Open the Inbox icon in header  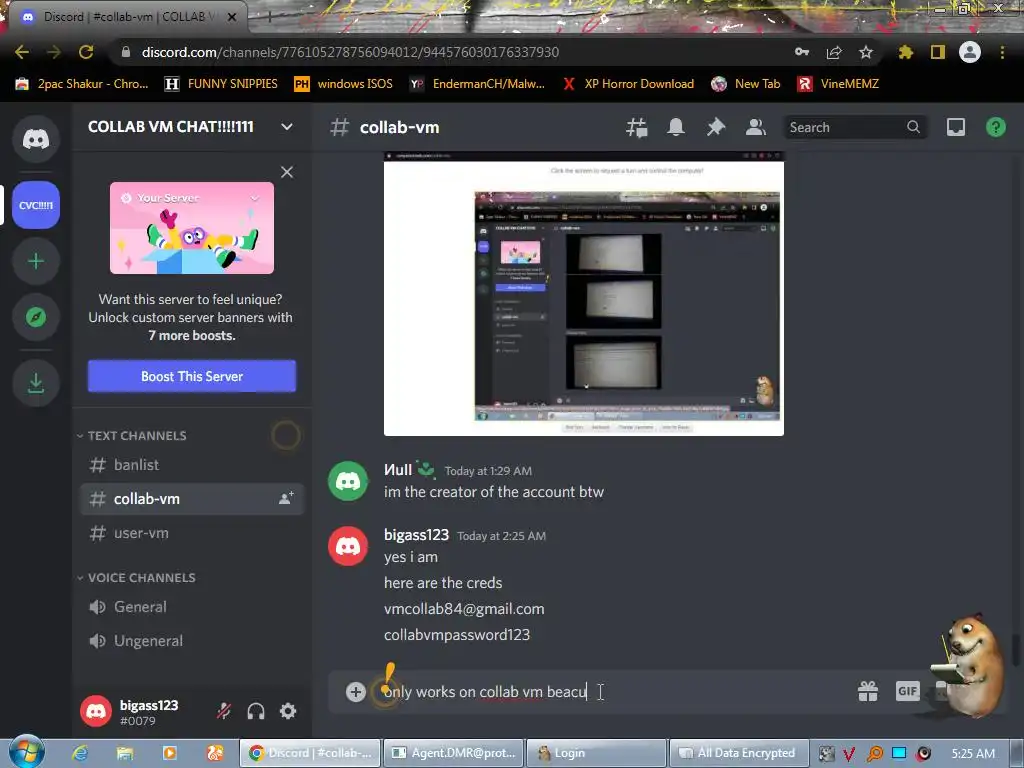point(956,127)
